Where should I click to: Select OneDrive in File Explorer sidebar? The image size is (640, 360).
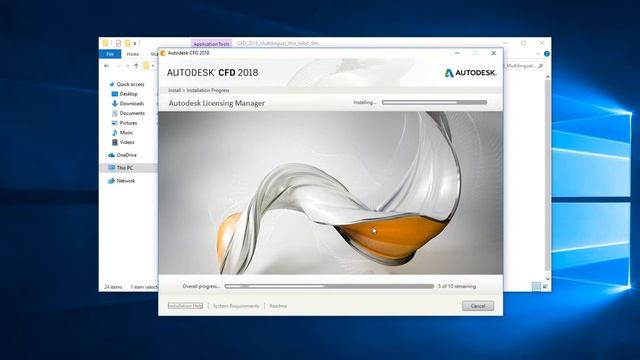click(127, 155)
